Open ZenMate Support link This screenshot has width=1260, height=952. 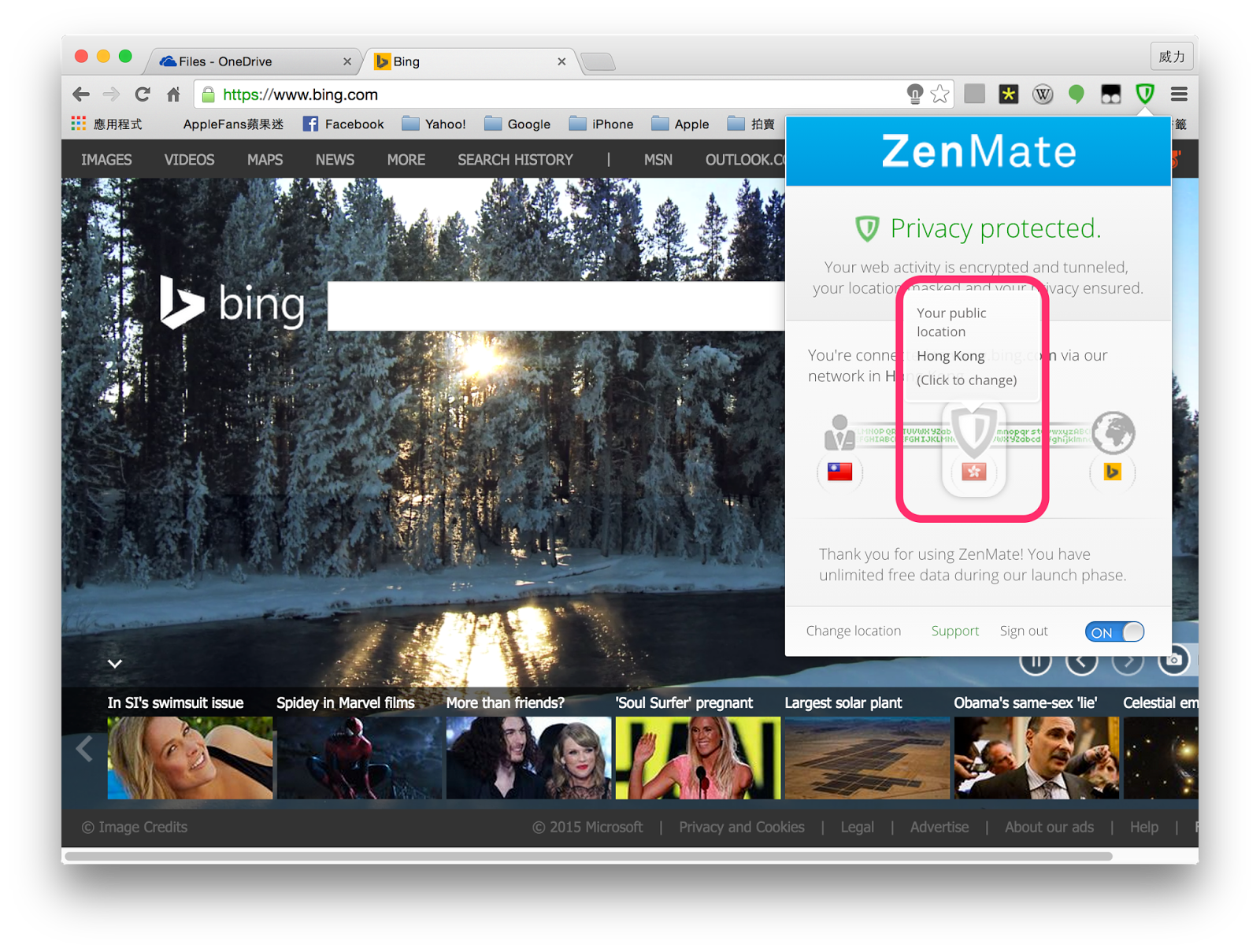click(x=954, y=631)
